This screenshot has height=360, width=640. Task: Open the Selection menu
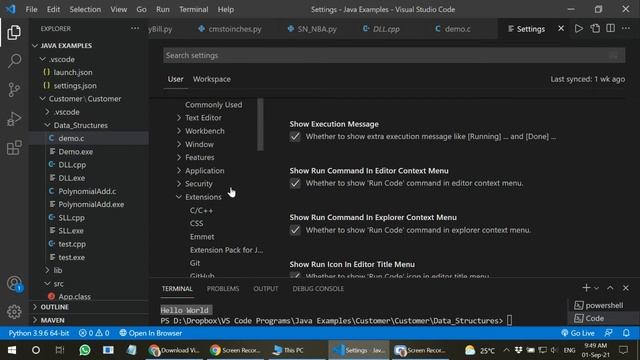pyautogui.click(x=85, y=9)
